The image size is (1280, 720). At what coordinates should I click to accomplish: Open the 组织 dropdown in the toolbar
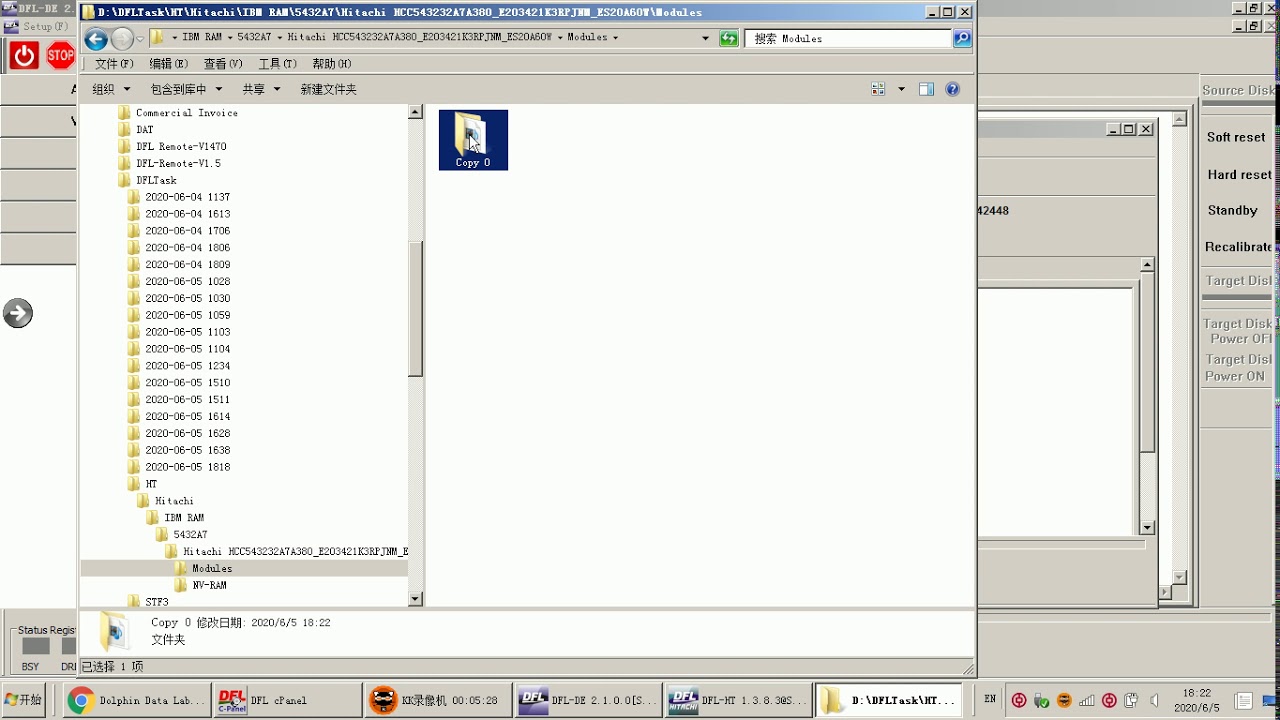(x=109, y=89)
